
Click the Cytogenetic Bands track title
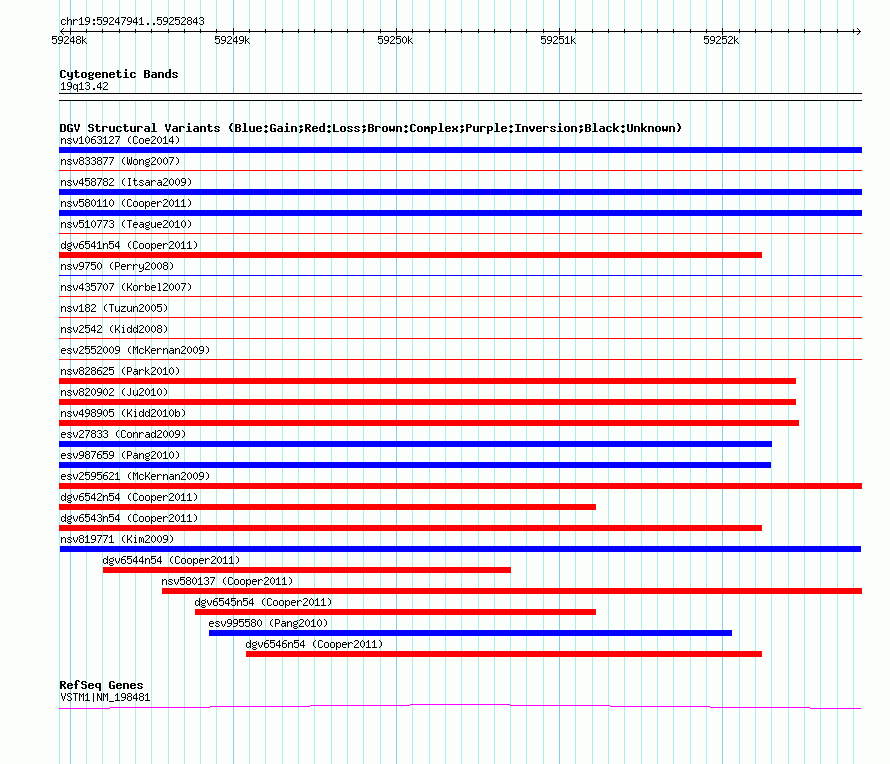(x=119, y=74)
